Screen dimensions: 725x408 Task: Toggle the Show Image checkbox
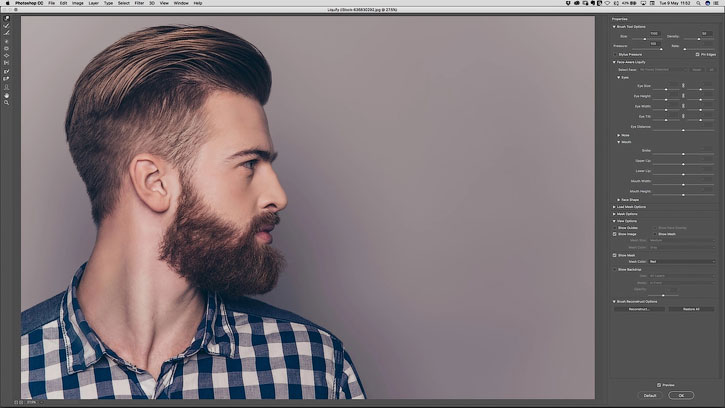pos(615,234)
